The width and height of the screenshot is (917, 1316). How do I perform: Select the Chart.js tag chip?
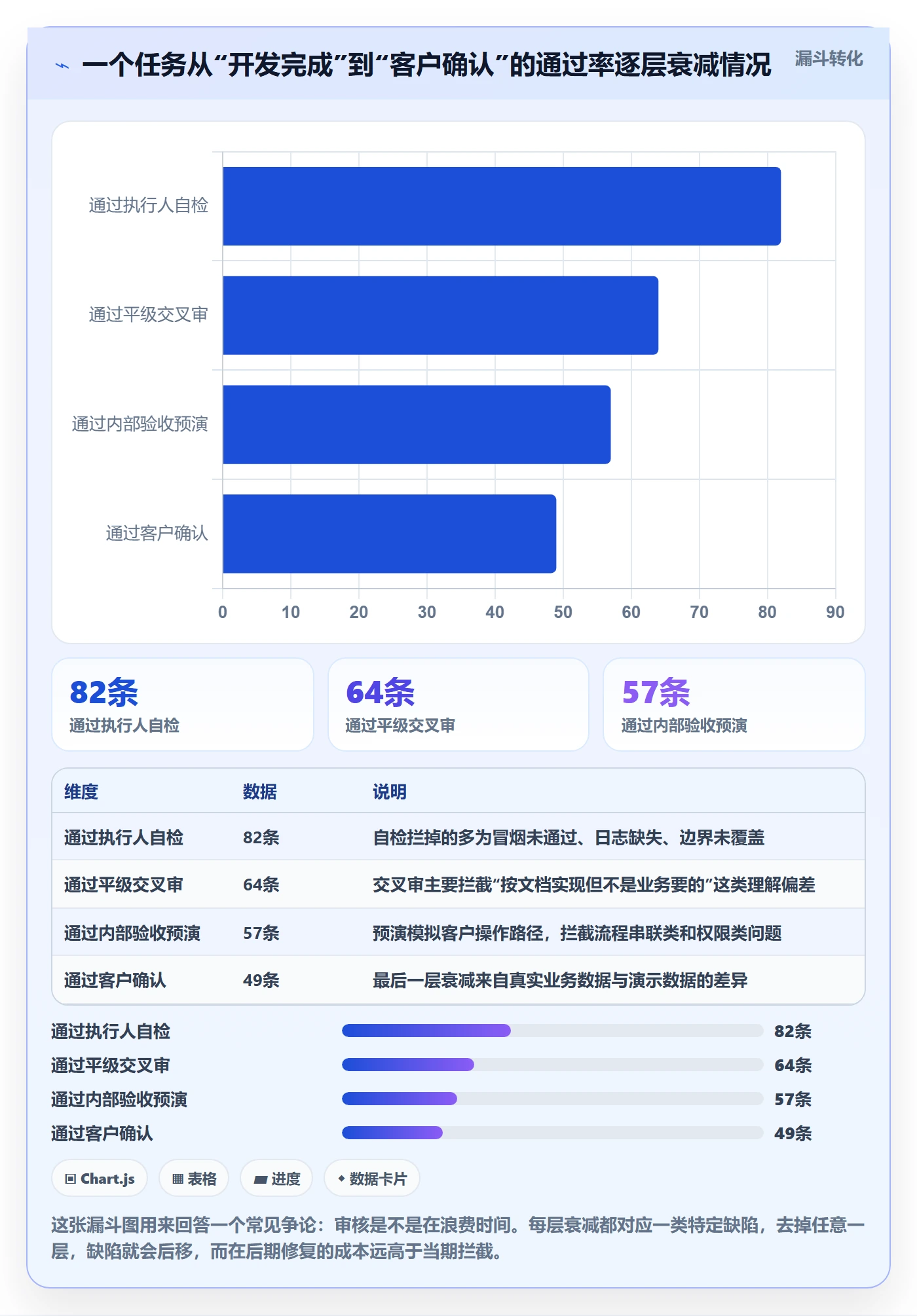pos(100,1179)
